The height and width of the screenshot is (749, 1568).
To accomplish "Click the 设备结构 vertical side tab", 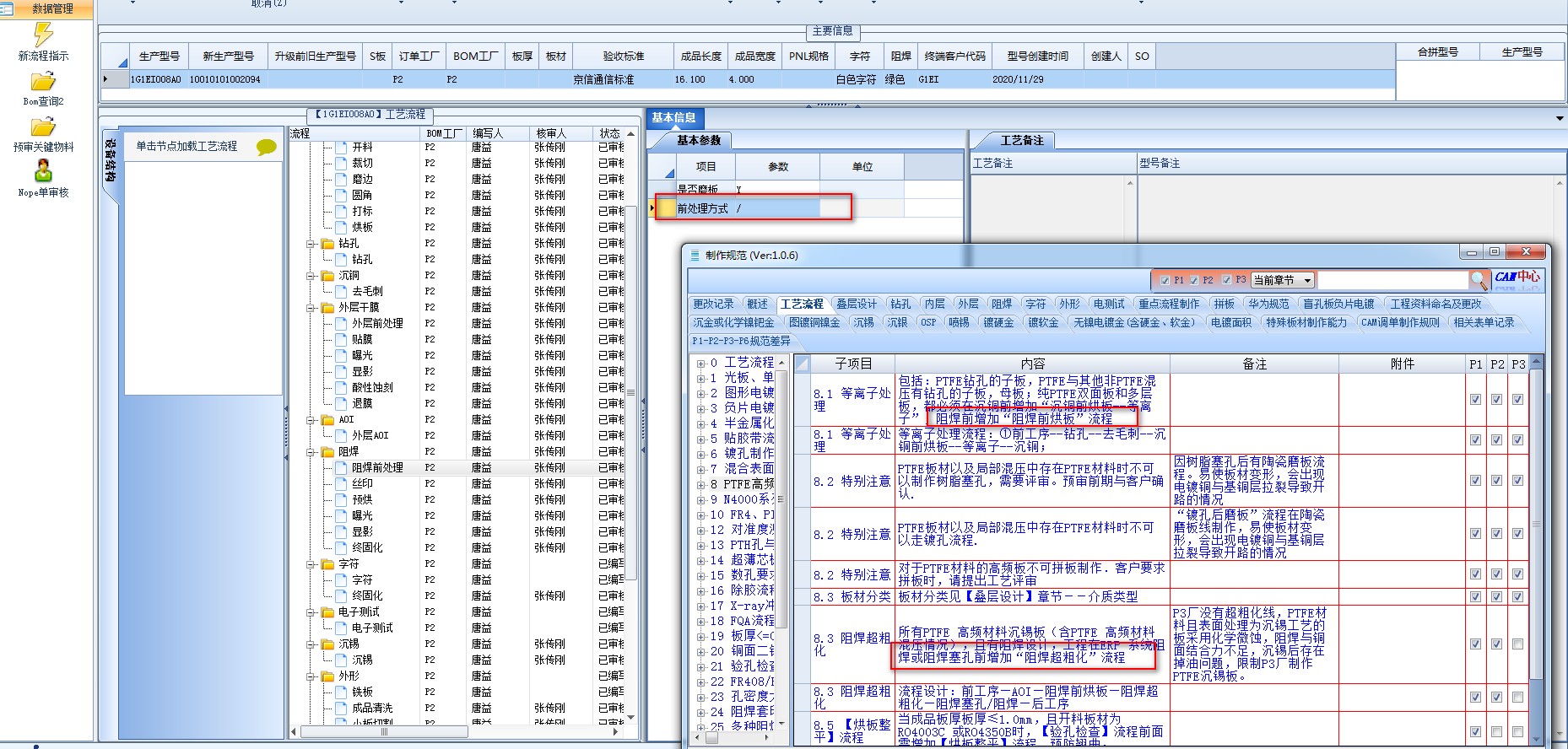I will pyautogui.click(x=111, y=162).
